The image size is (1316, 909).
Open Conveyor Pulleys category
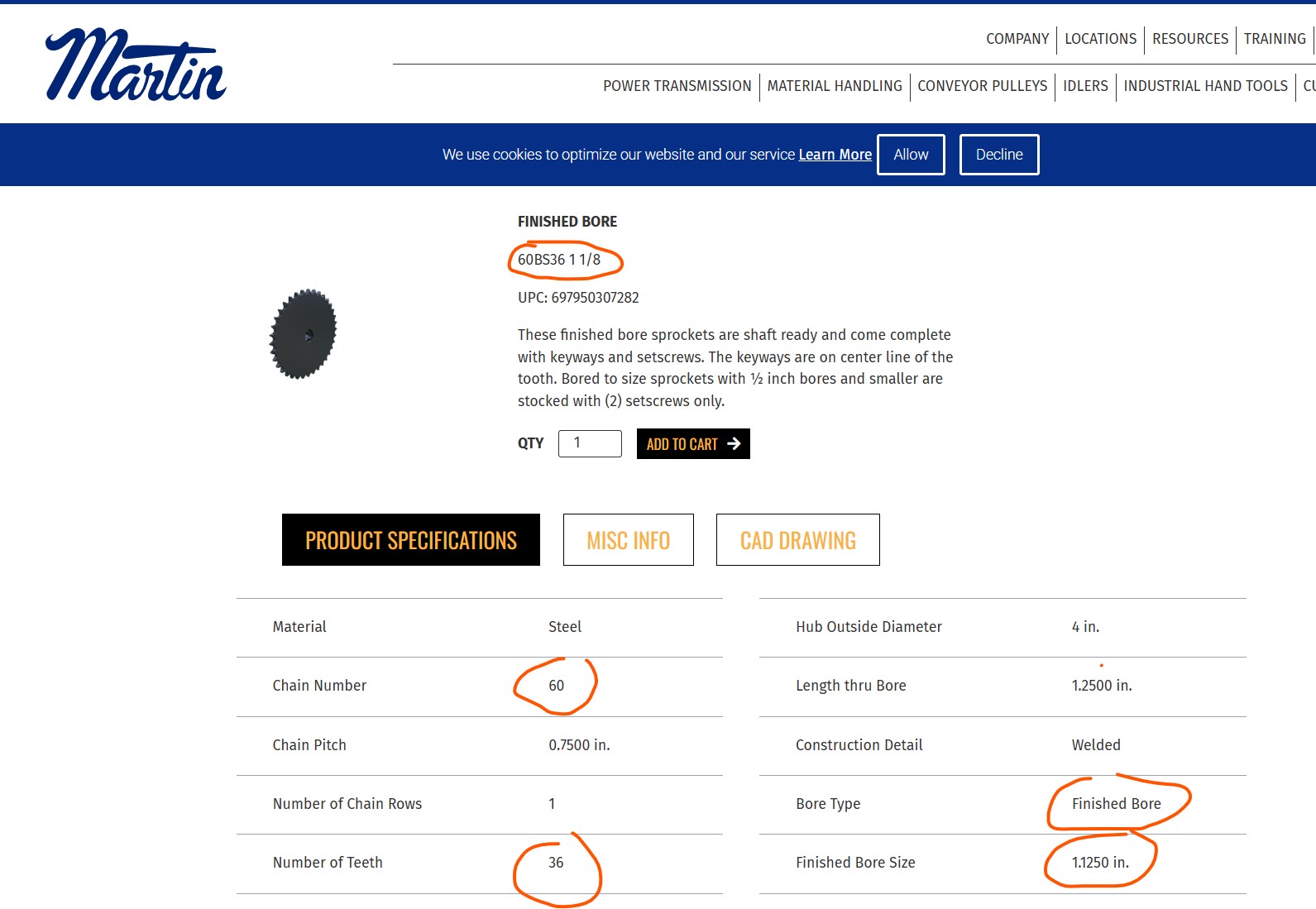pos(982,86)
